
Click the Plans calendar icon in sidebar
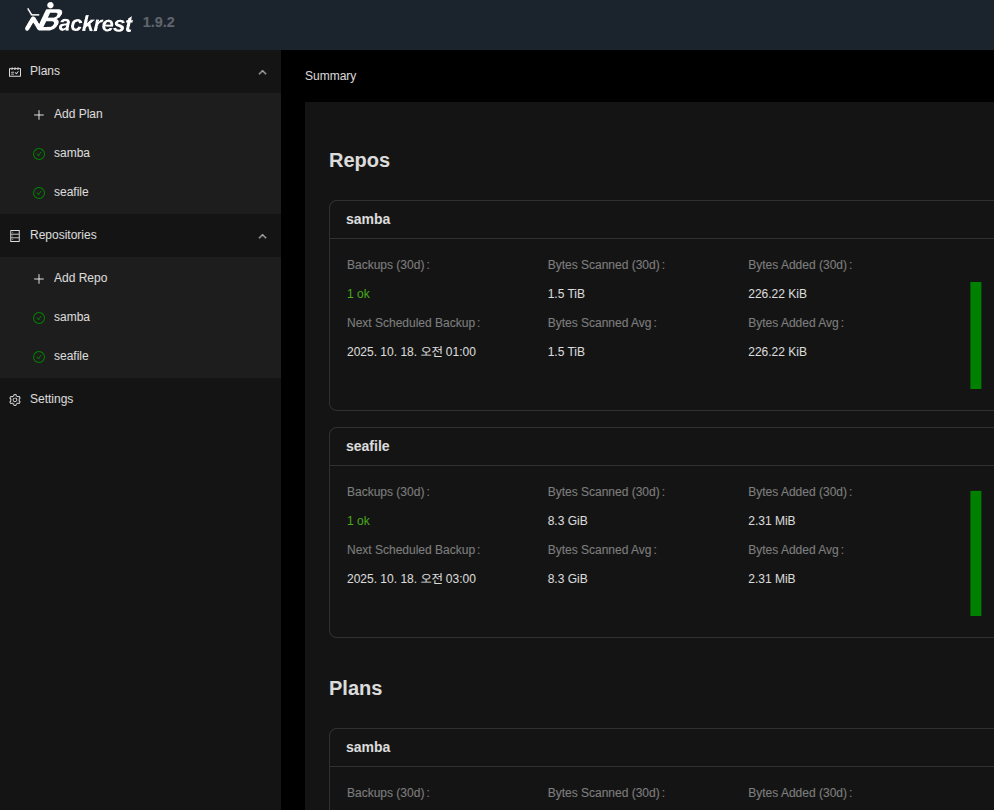(x=15, y=72)
